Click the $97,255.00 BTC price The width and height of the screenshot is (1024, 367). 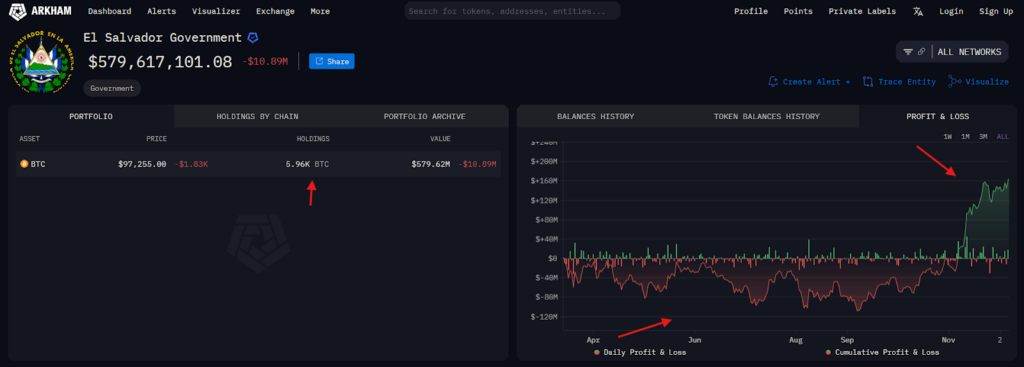[142, 164]
